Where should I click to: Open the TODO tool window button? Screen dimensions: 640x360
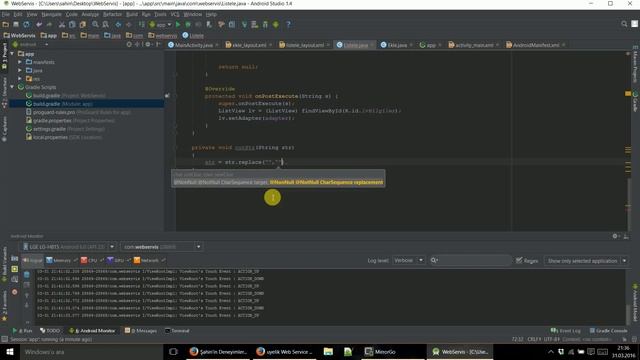coord(50,331)
